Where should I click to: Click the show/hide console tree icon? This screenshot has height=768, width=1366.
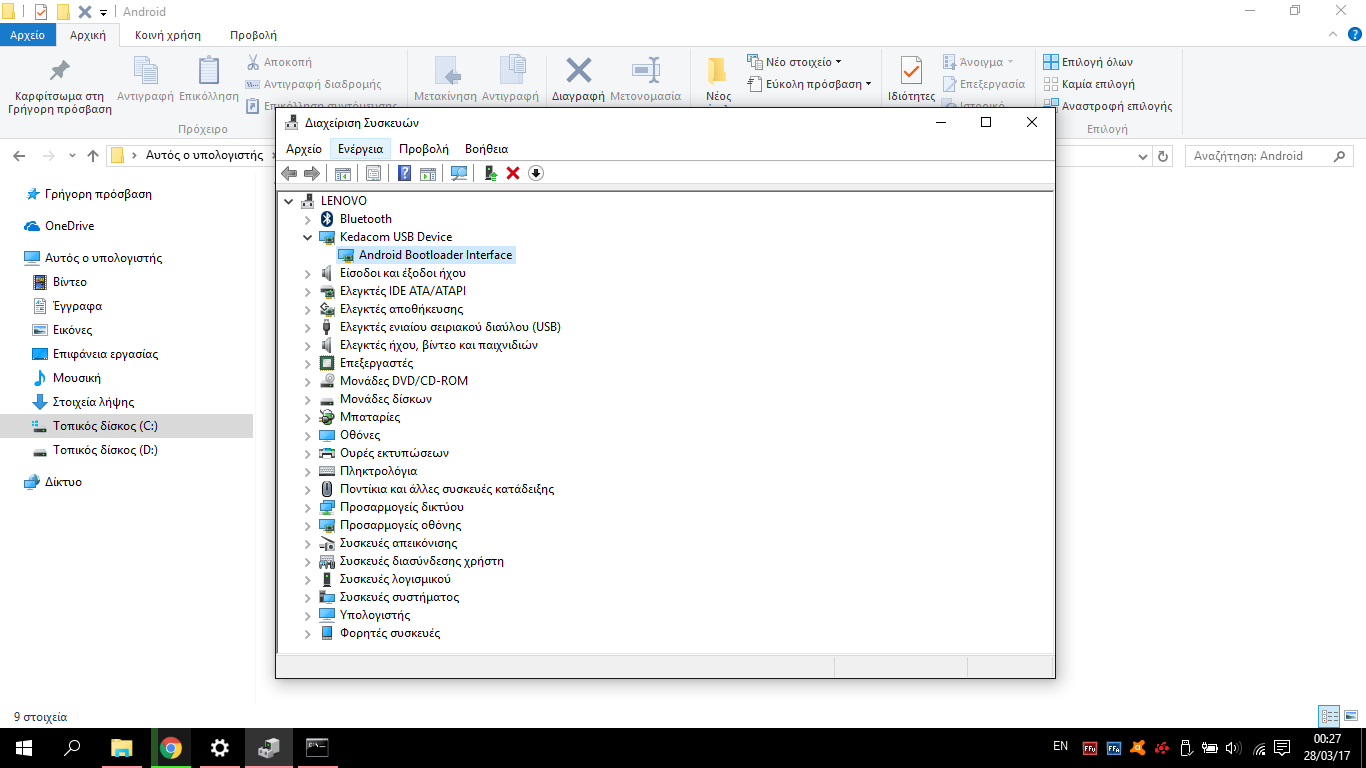click(x=343, y=174)
